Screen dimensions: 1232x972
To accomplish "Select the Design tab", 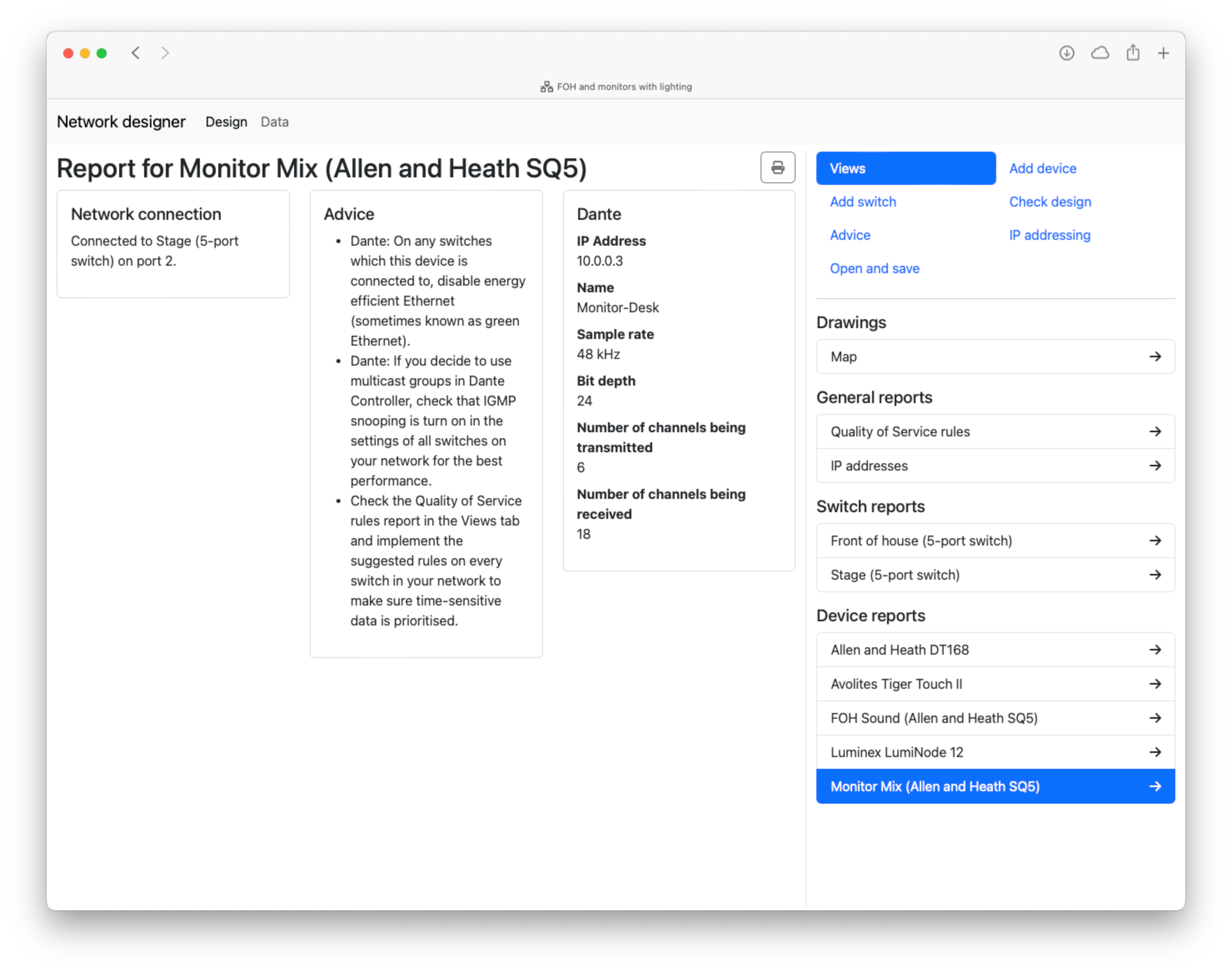I will 226,122.
